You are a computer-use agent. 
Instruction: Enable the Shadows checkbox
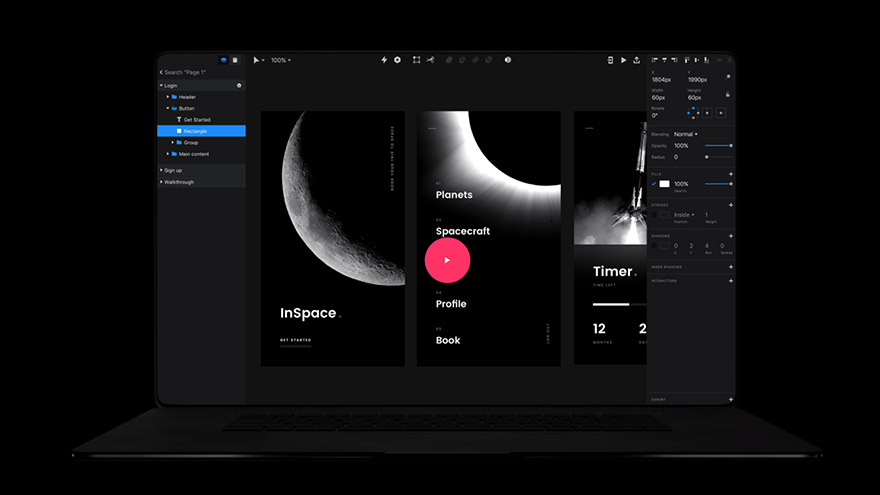coord(654,245)
